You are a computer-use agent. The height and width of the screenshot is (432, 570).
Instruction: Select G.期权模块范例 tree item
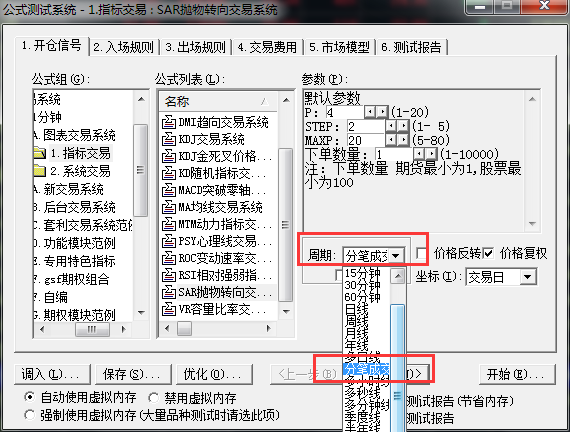point(75,315)
